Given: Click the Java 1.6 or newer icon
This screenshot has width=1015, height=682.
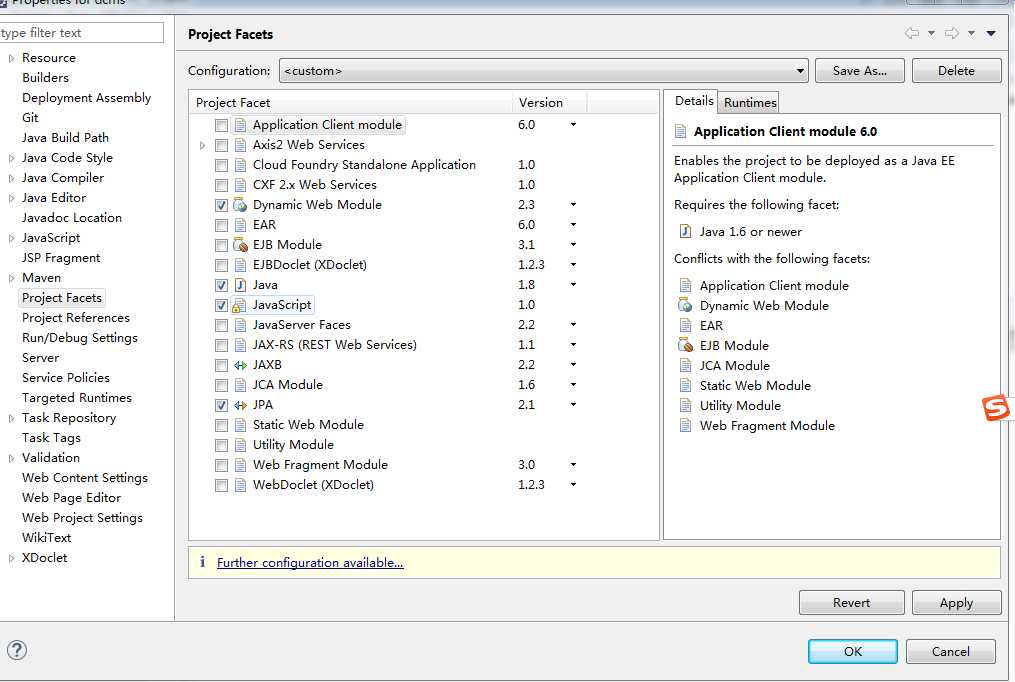Looking at the screenshot, I should point(685,232).
